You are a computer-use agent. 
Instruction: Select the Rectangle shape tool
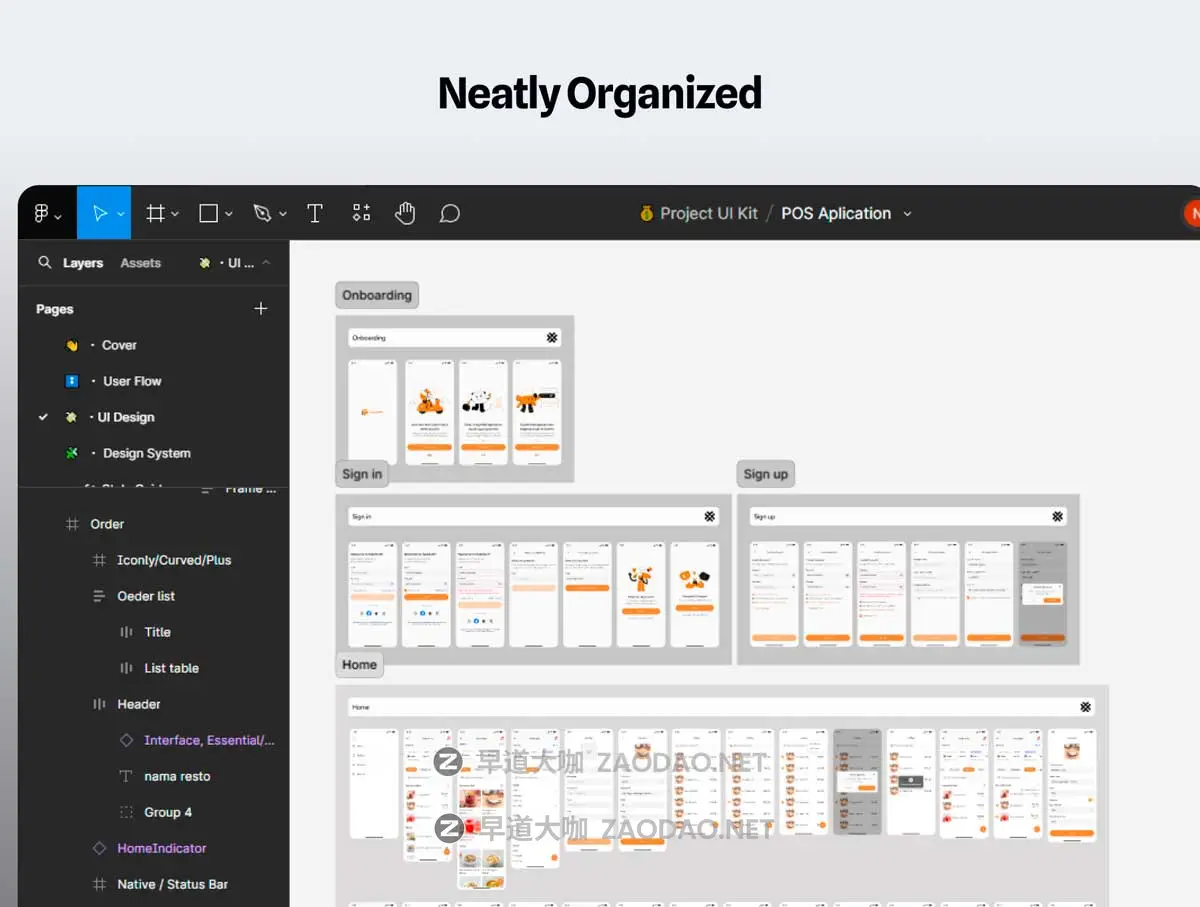pos(208,213)
